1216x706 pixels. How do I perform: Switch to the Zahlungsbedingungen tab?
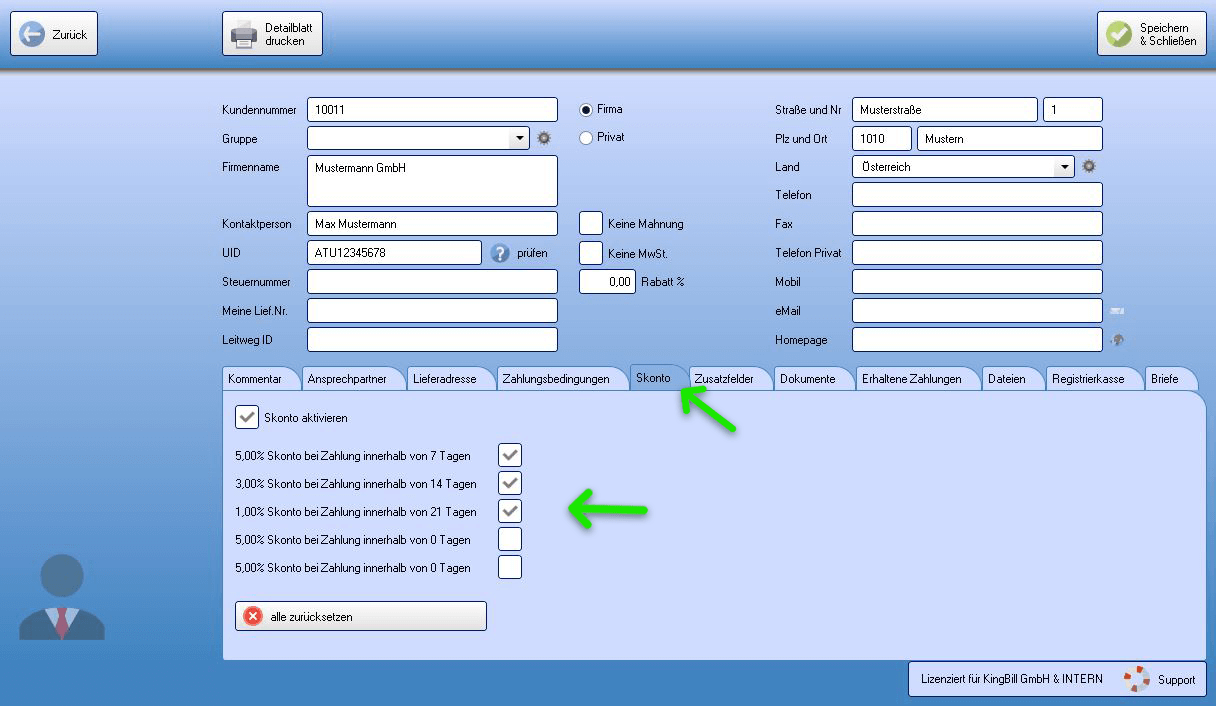coord(556,379)
